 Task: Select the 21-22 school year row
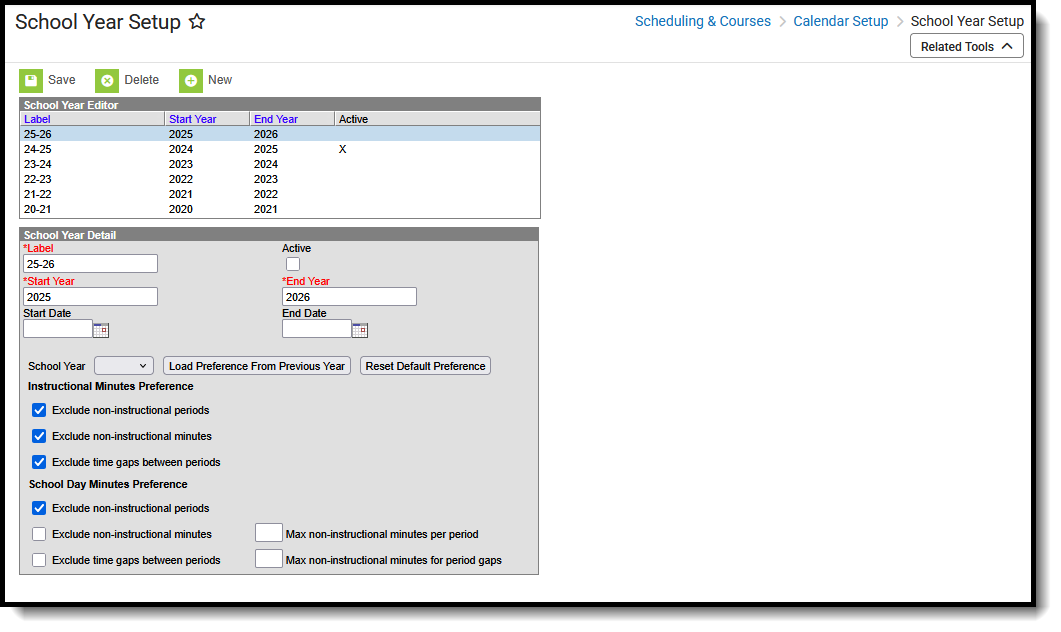280,194
